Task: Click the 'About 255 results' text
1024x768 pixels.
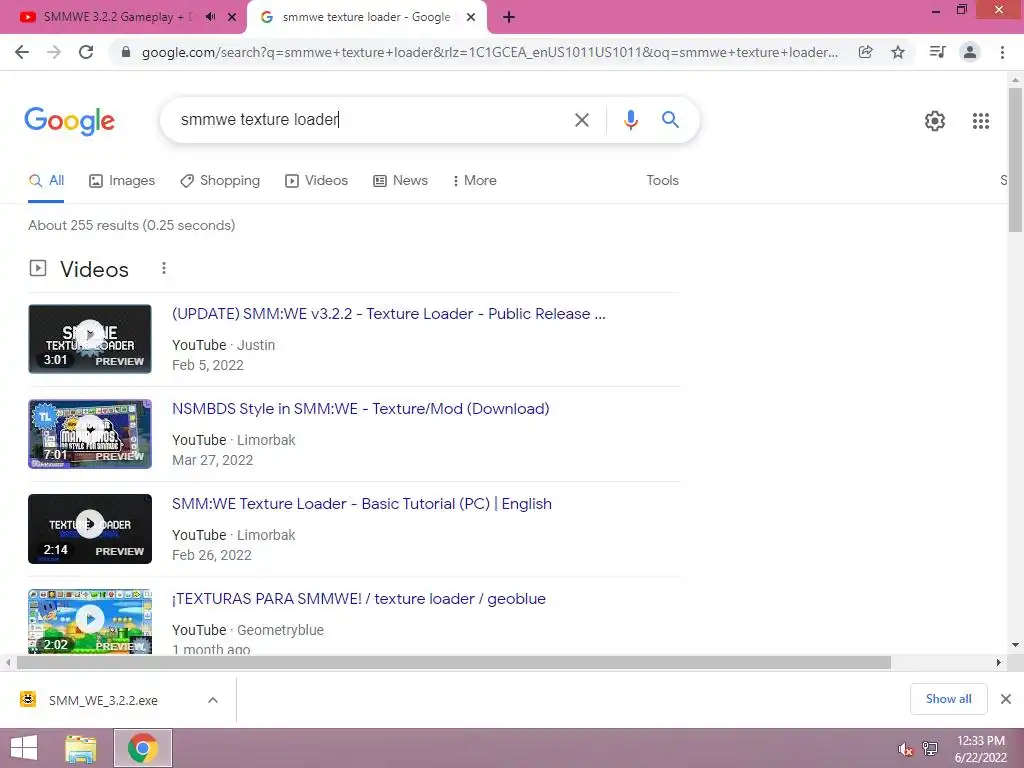Action: point(131,225)
